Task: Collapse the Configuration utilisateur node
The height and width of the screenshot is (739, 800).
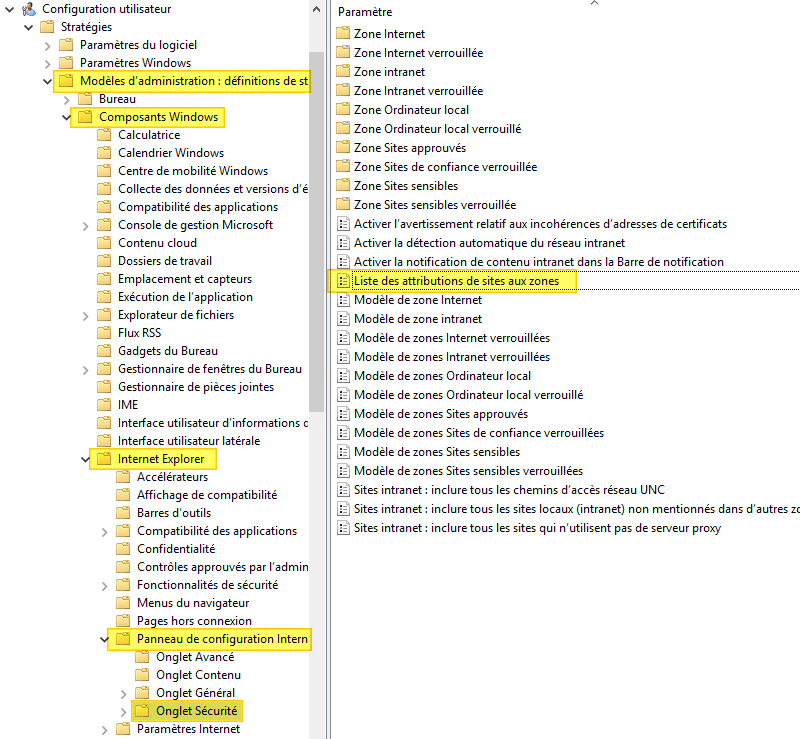Action: (9, 9)
